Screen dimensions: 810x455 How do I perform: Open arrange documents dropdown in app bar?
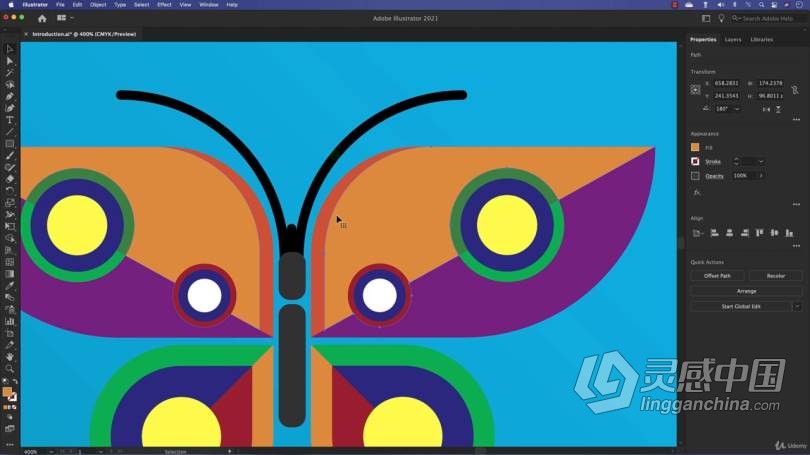tap(65, 18)
